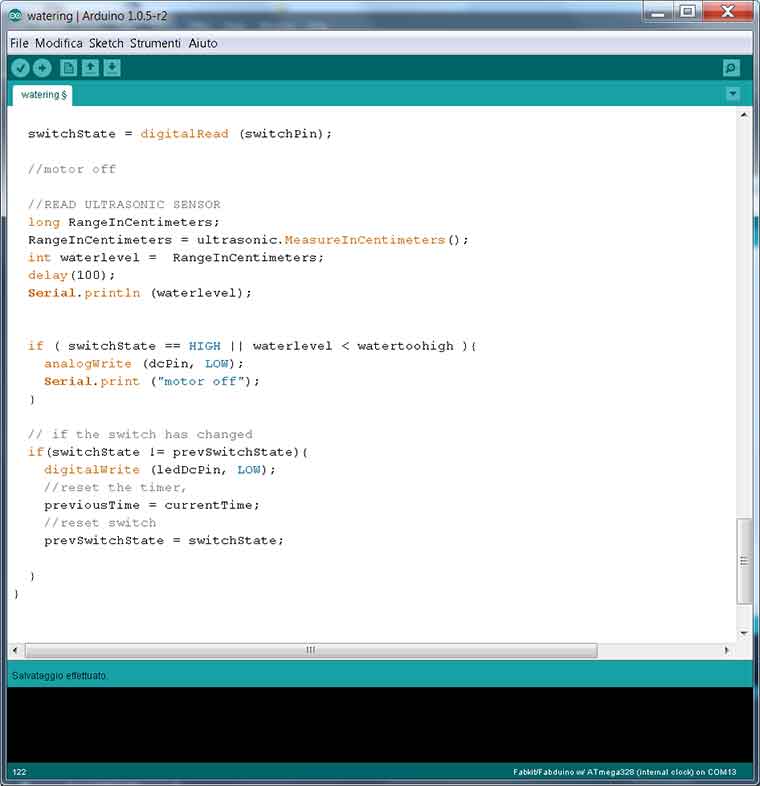The image size is (760, 786).
Task: Close the Arduino window
Action: (727, 12)
